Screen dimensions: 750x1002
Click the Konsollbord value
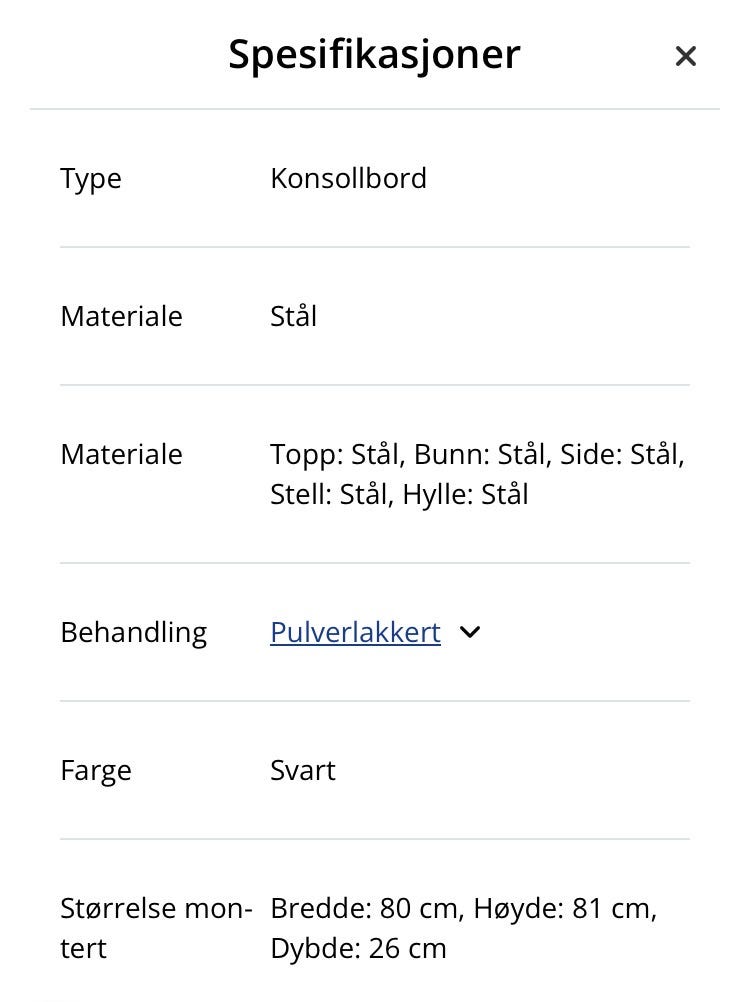(348, 178)
